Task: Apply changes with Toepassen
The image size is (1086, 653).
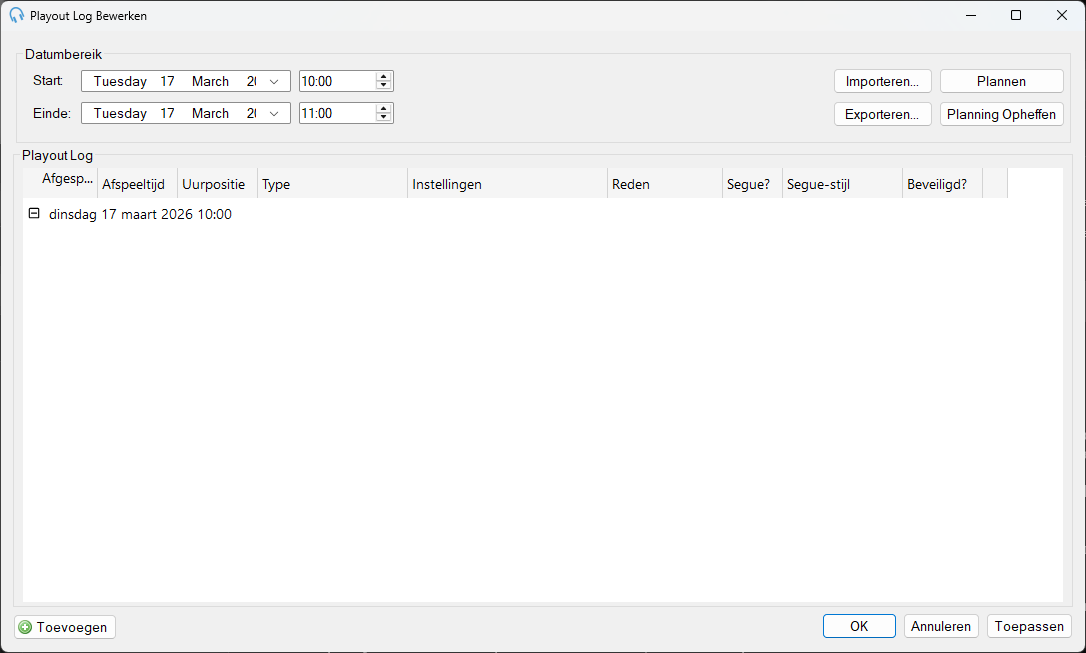Action: (x=1029, y=626)
